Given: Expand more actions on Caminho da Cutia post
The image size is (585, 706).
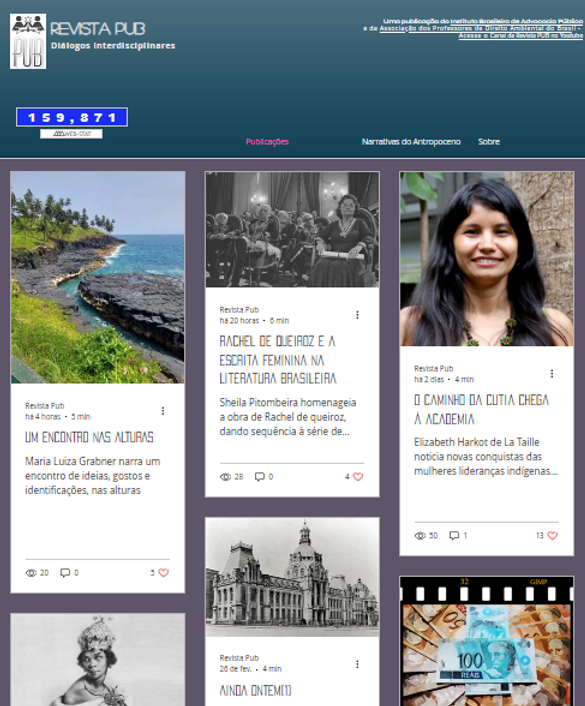Looking at the screenshot, I should coord(552,374).
